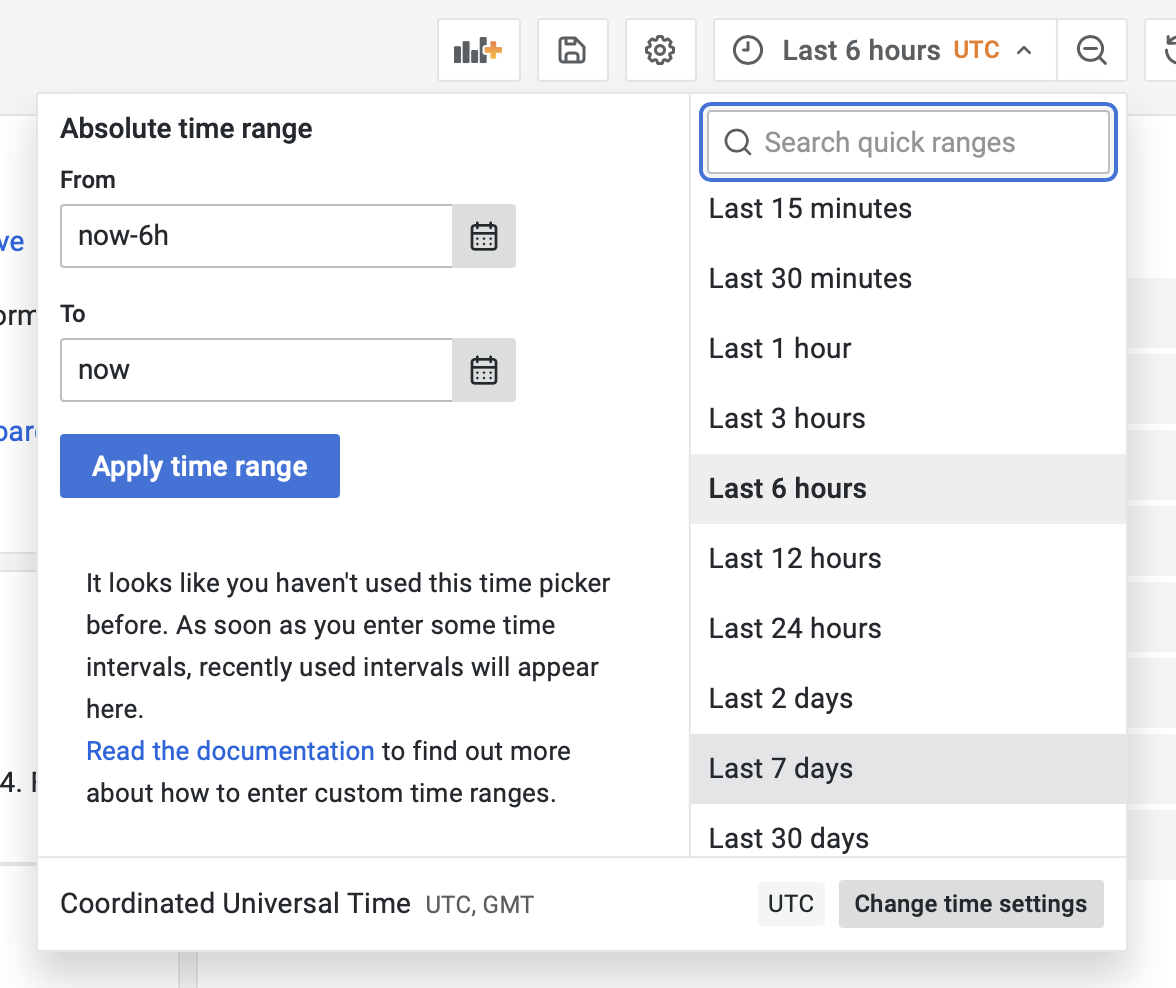Click the Change time settings button
1176x988 pixels.
click(970, 904)
